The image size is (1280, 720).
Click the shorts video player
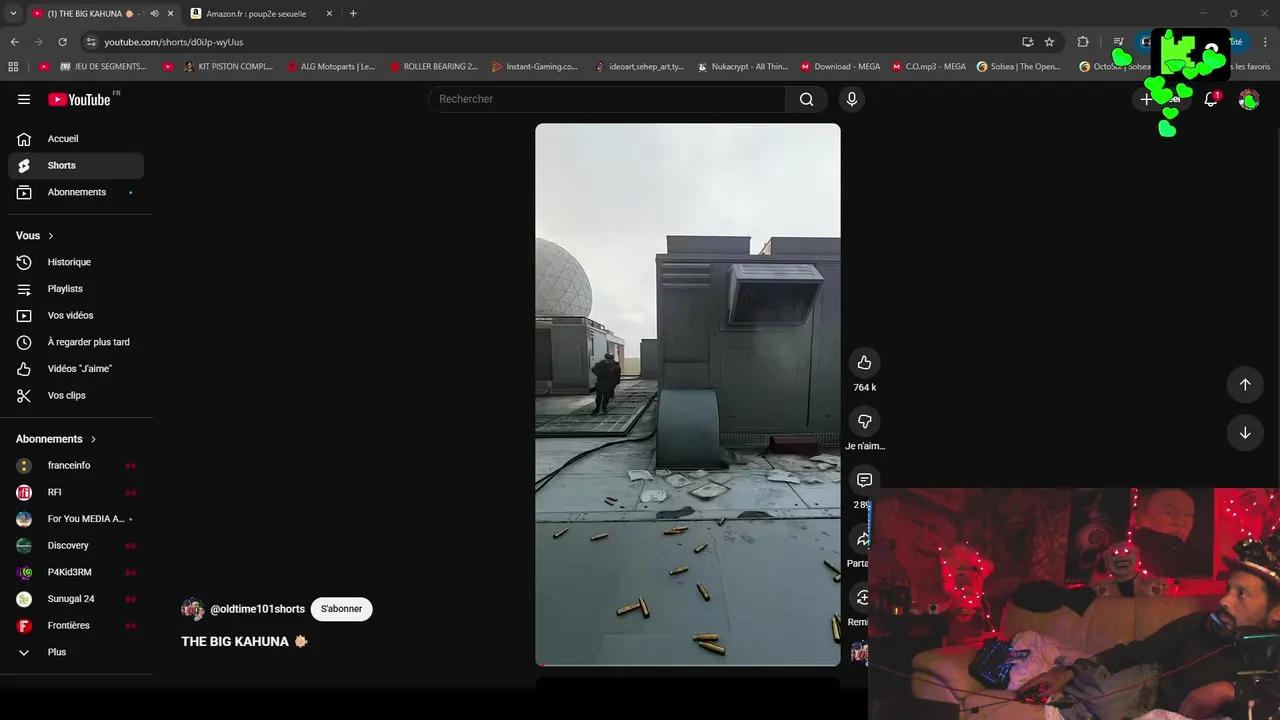click(688, 394)
